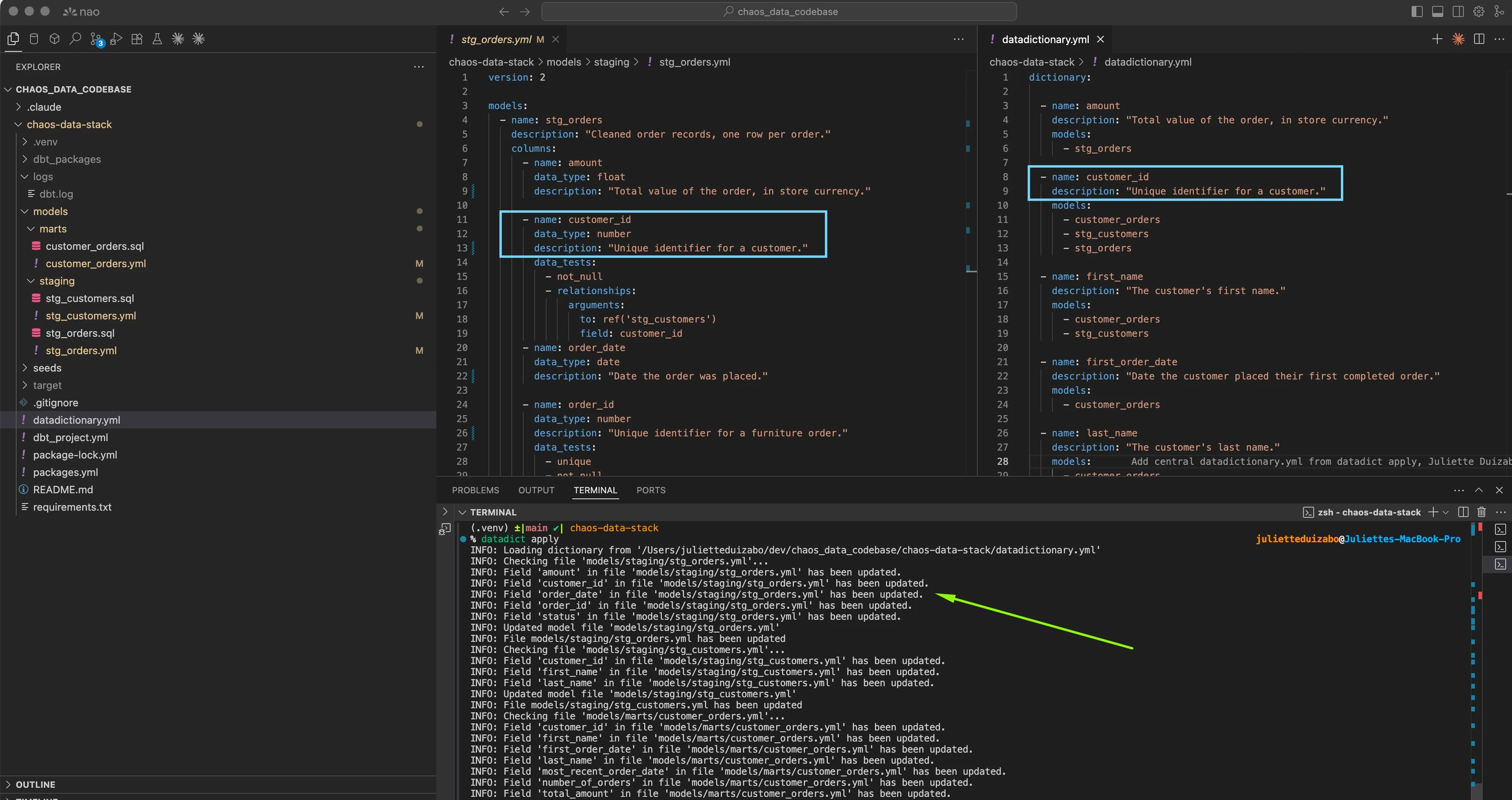The width and height of the screenshot is (1512, 800).
Task: Click the chaos_data_codebase command search field
Action: 779,11
